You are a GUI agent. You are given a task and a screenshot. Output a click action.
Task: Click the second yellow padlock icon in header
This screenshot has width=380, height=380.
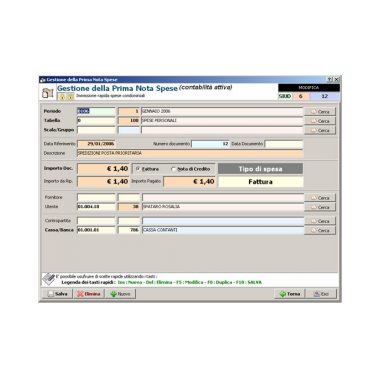pyautogui.click(x=70, y=97)
